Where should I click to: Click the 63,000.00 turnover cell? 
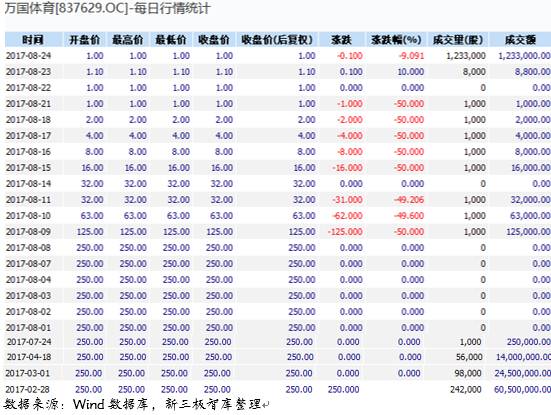tap(530, 215)
